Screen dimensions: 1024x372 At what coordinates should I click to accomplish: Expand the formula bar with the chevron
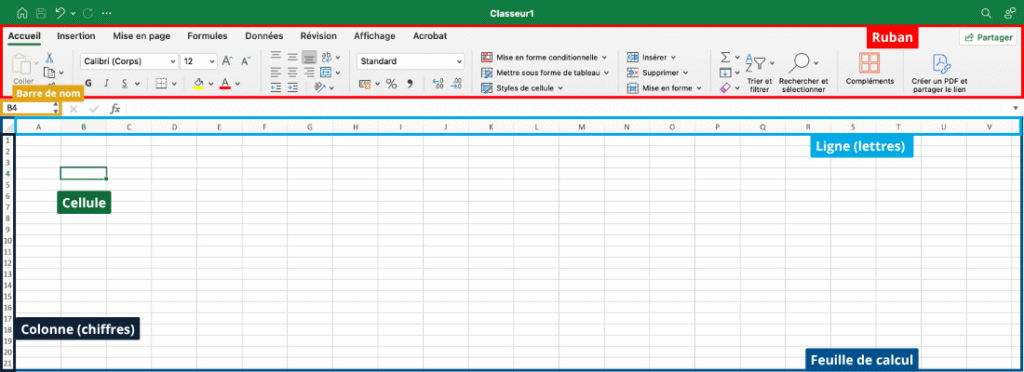pyautogui.click(x=1016, y=108)
